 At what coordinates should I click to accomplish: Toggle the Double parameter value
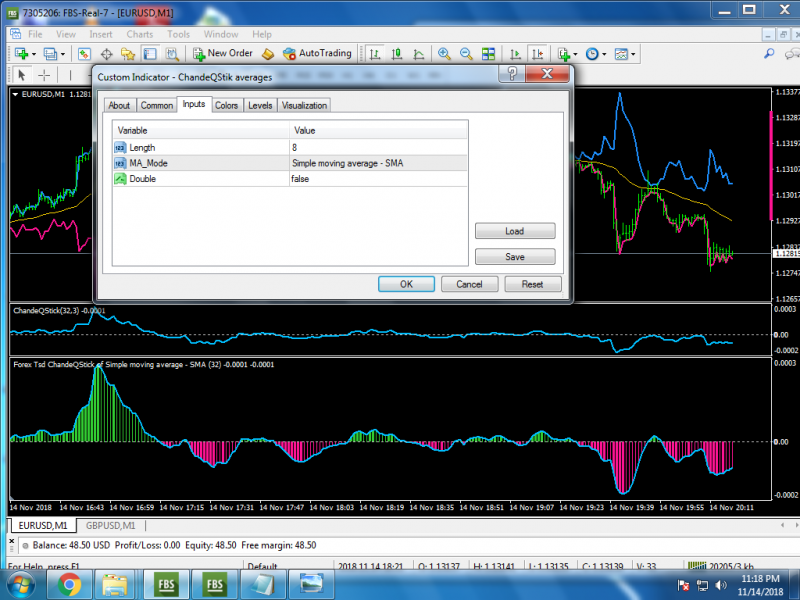(x=378, y=179)
